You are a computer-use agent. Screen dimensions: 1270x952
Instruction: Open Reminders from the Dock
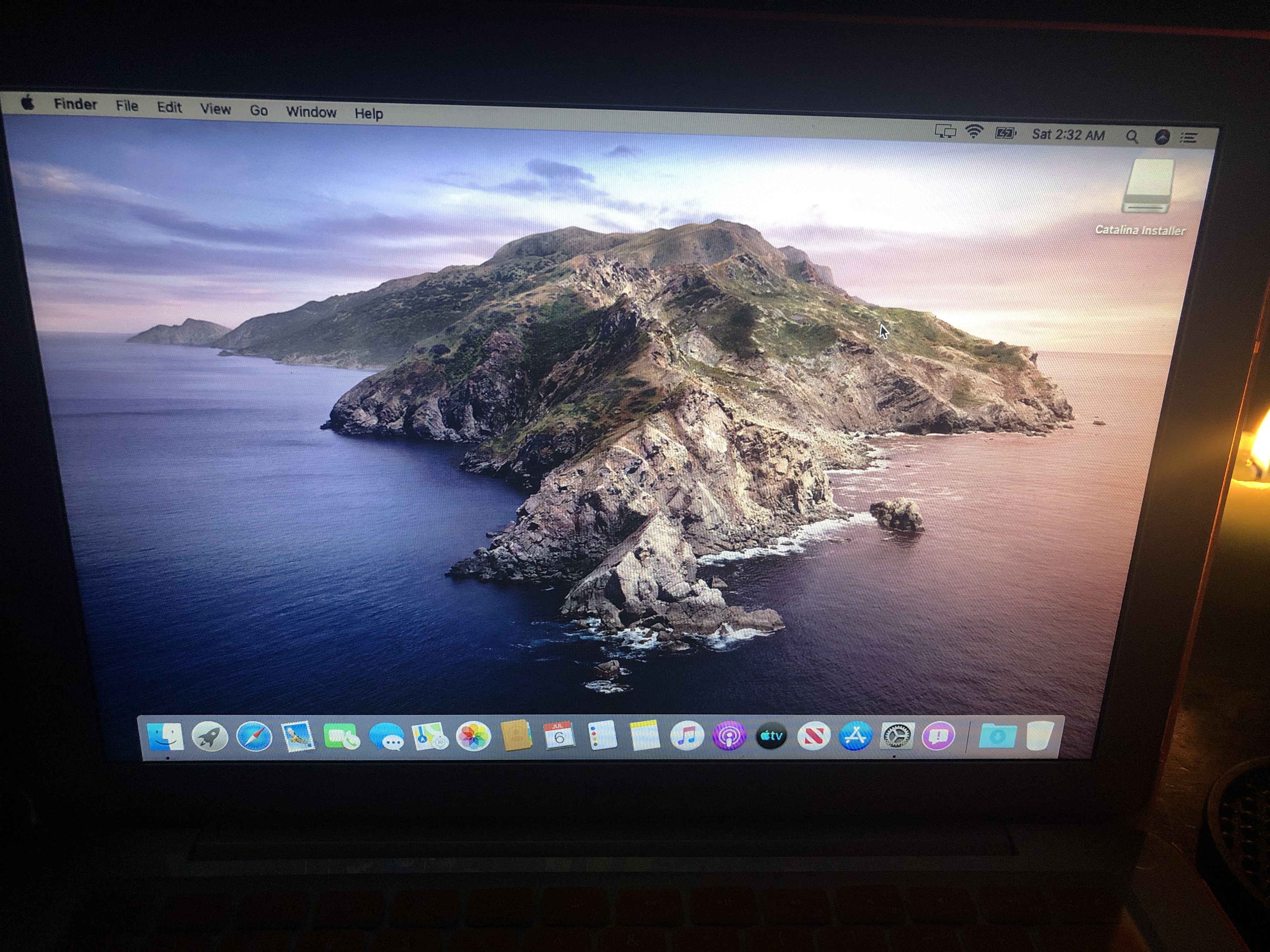(x=602, y=735)
